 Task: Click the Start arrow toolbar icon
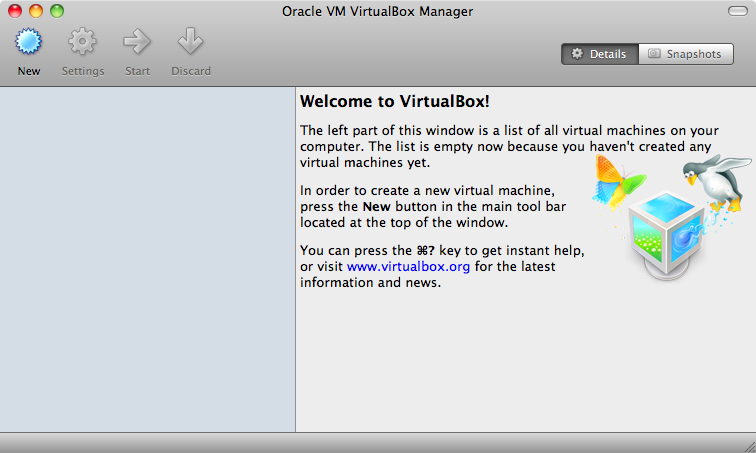(x=137, y=42)
